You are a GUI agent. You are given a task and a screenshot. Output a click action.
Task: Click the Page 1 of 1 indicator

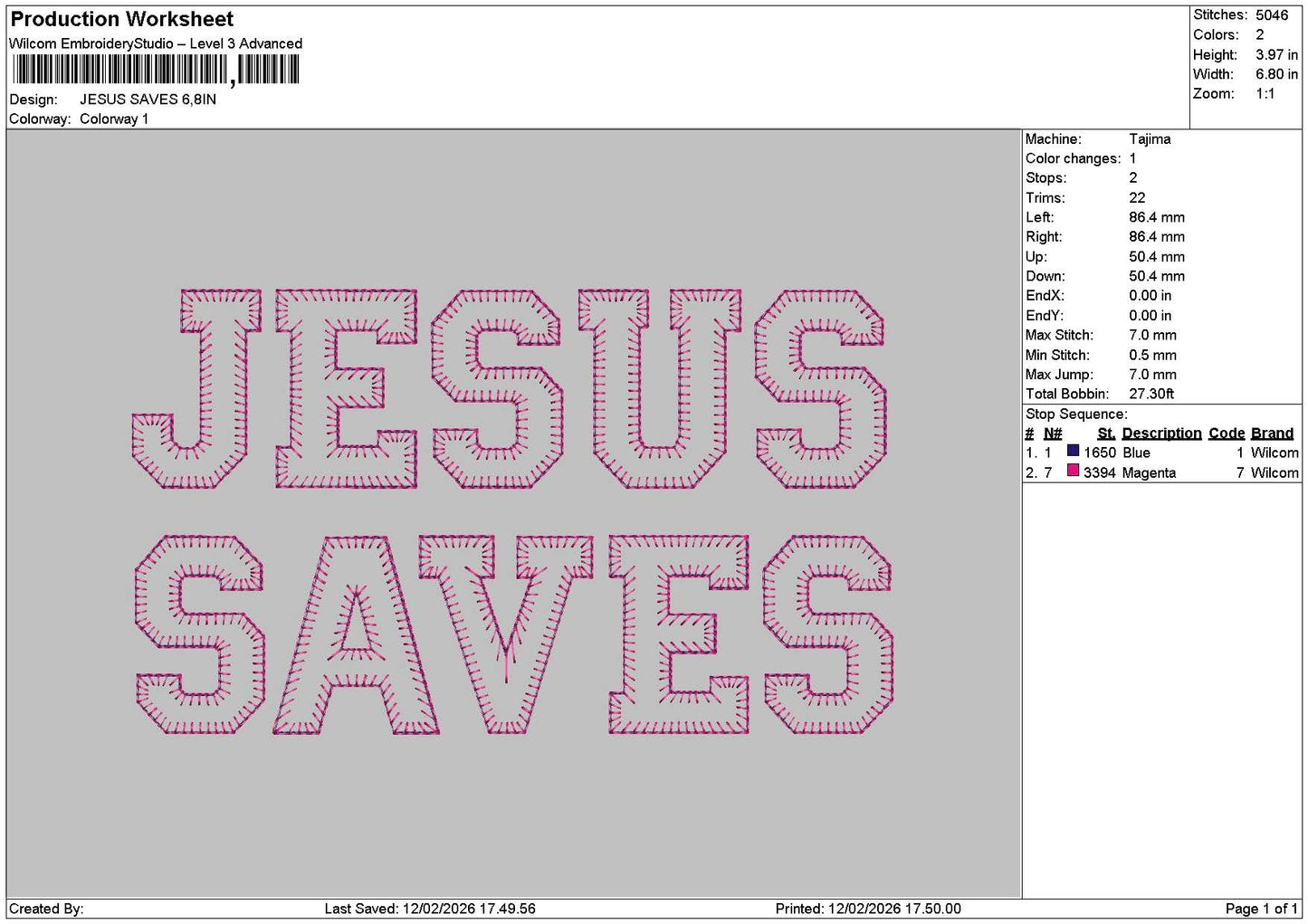click(x=1261, y=910)
